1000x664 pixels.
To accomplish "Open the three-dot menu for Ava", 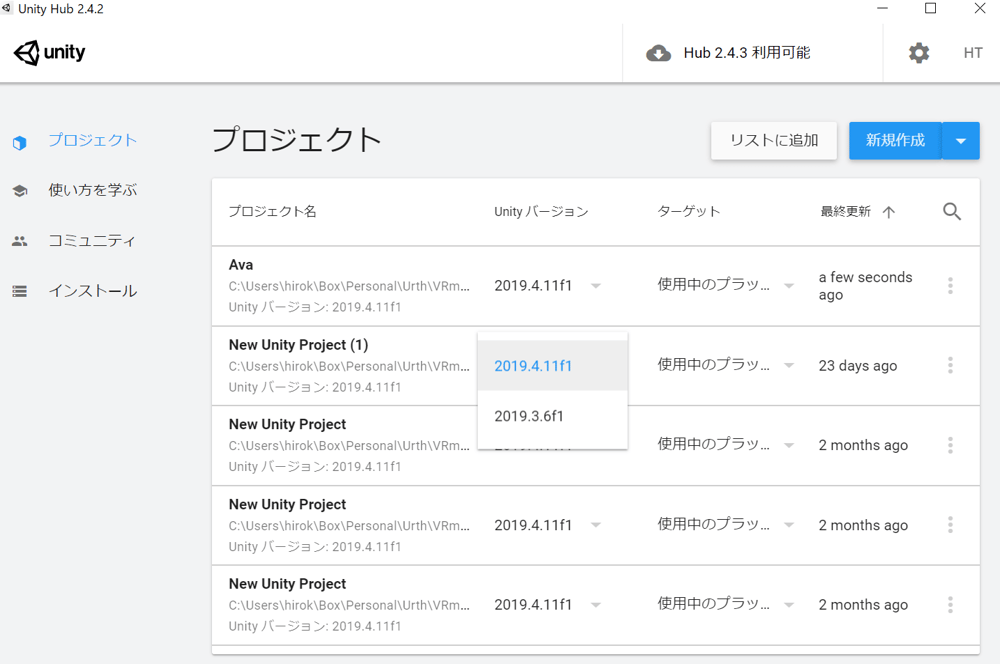I will tap(950, 286).
